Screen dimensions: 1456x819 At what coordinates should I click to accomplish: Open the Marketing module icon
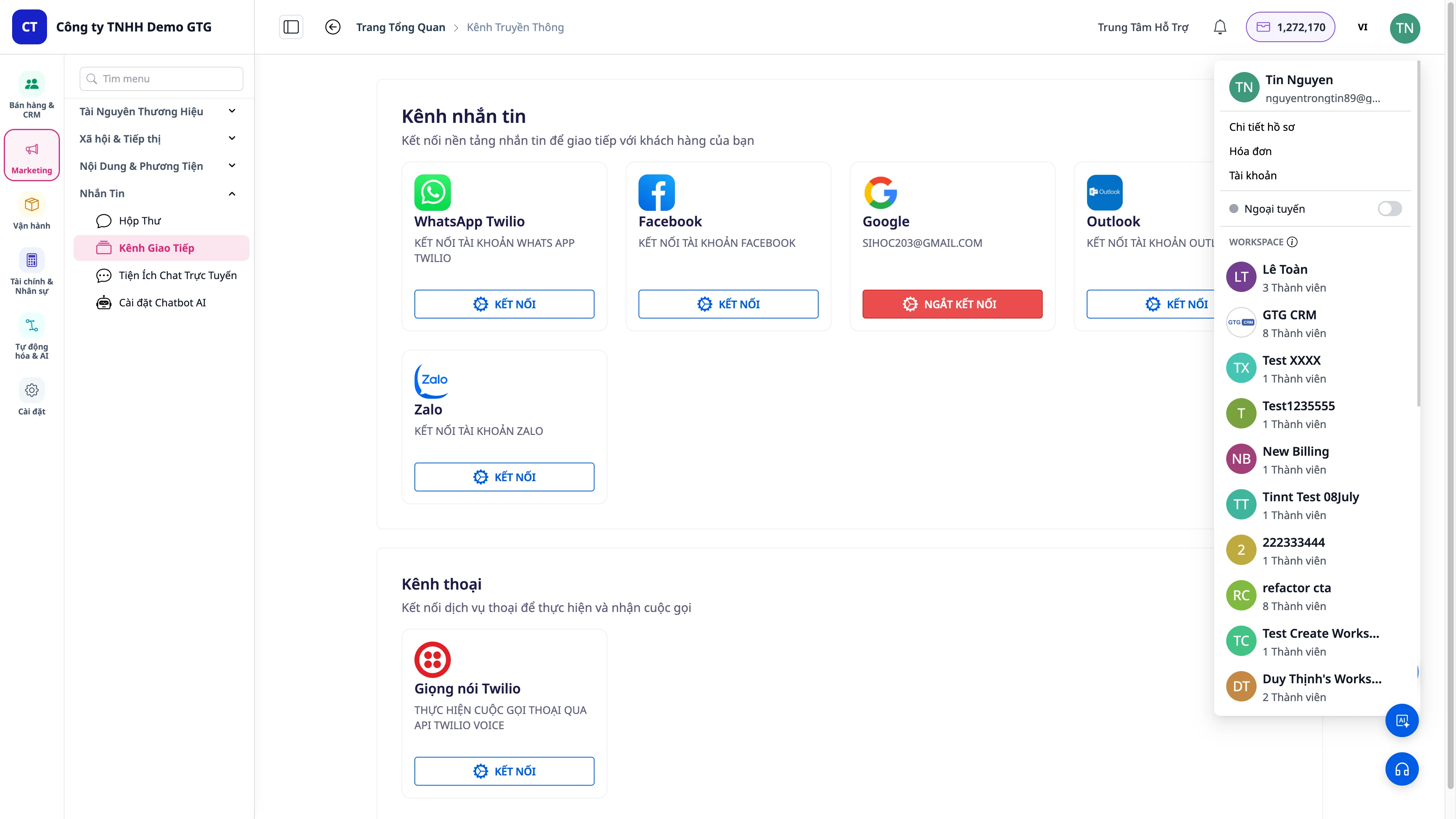pyautogui.click(x=31, y=155)
